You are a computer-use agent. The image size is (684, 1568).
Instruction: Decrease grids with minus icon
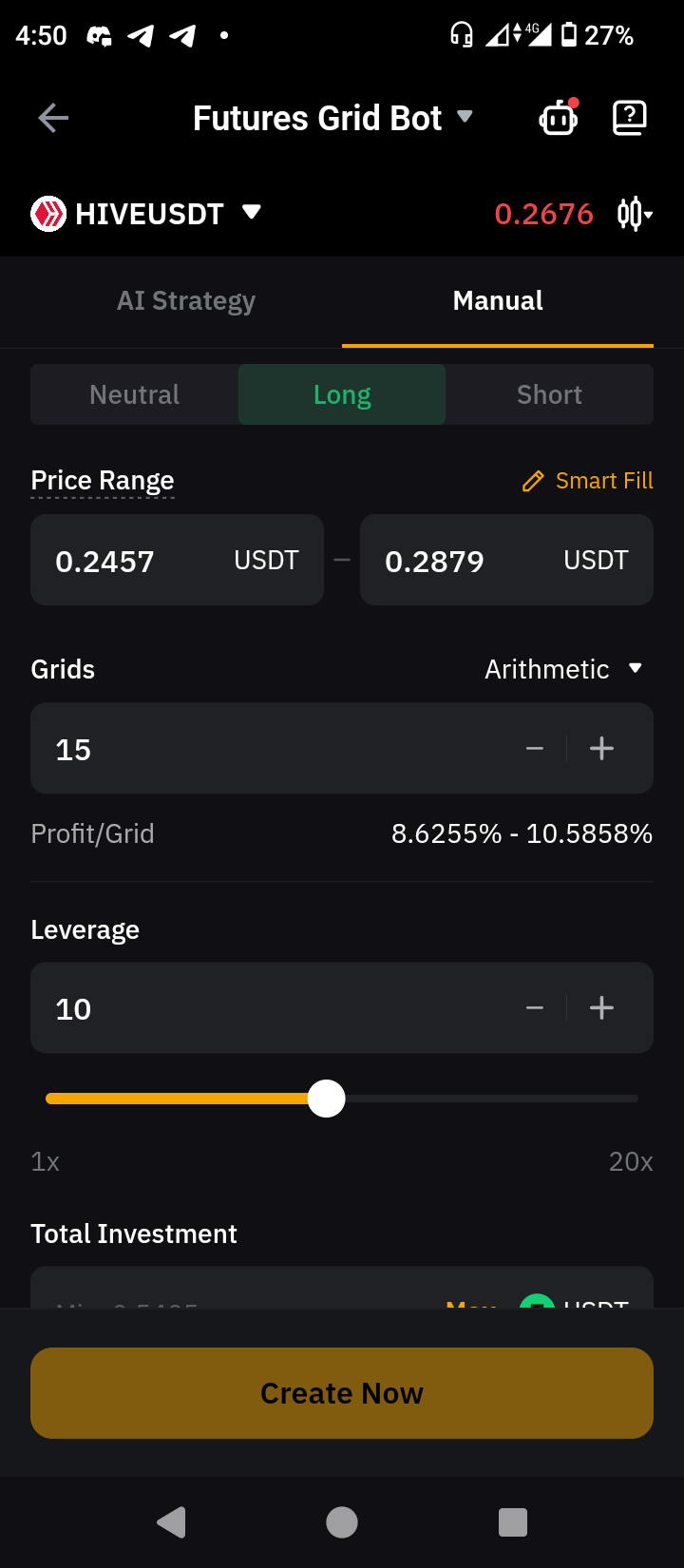pos(535,749)
